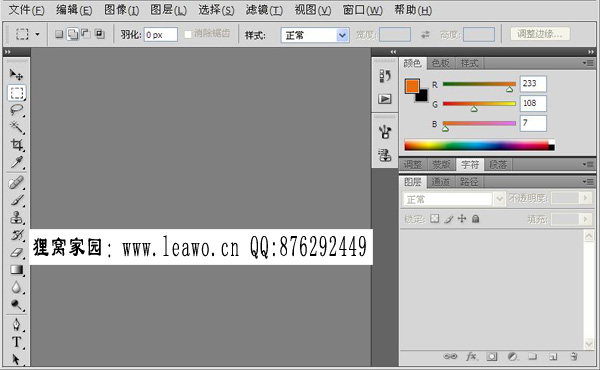Open the 滤镜(T) menu

coord(264,10)
